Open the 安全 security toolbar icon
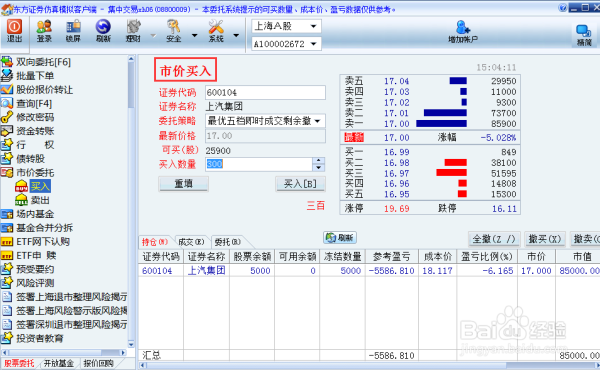The image size is (600, 370). coord(173,31)
